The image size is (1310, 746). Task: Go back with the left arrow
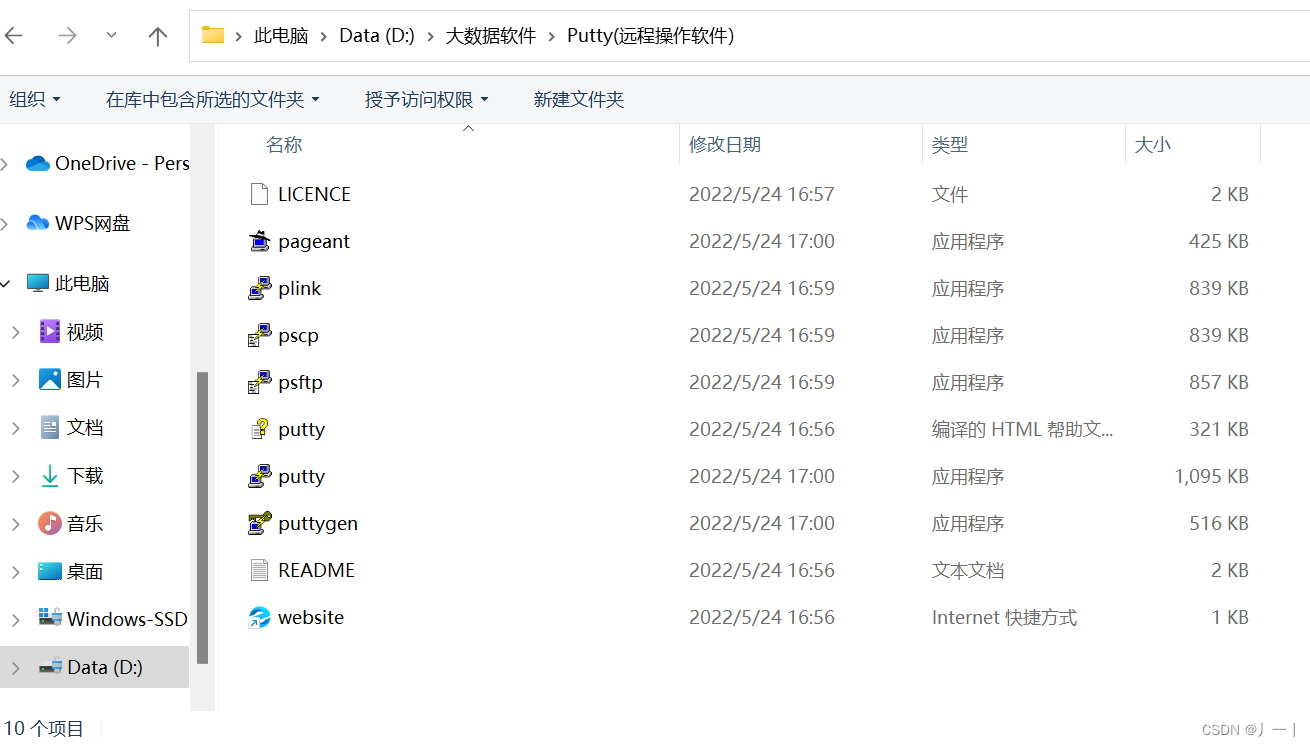click(x=14, y=36)
